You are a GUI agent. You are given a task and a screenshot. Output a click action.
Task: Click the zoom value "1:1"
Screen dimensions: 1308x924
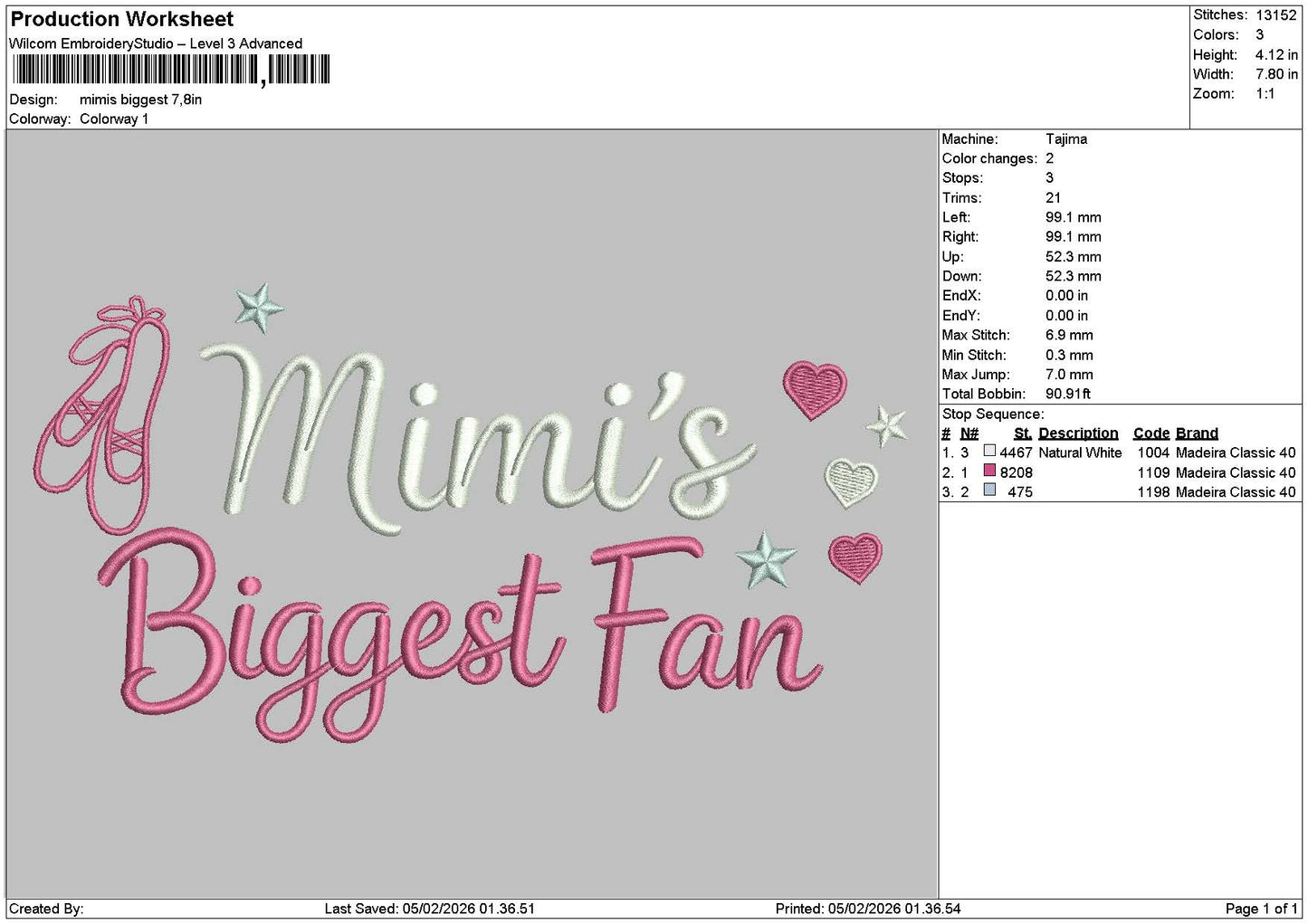[1265, 93]
